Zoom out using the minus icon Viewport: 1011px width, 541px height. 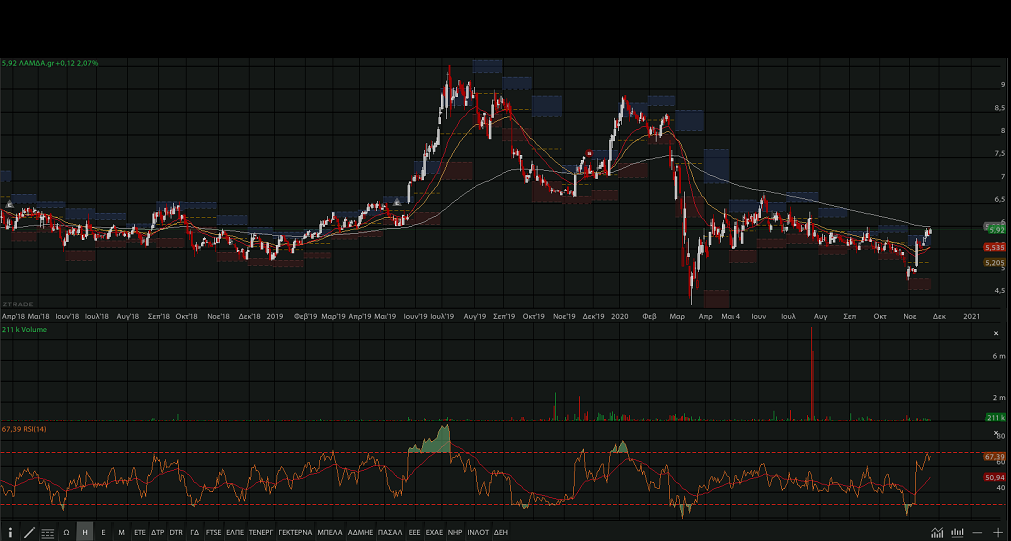[977, 532]
